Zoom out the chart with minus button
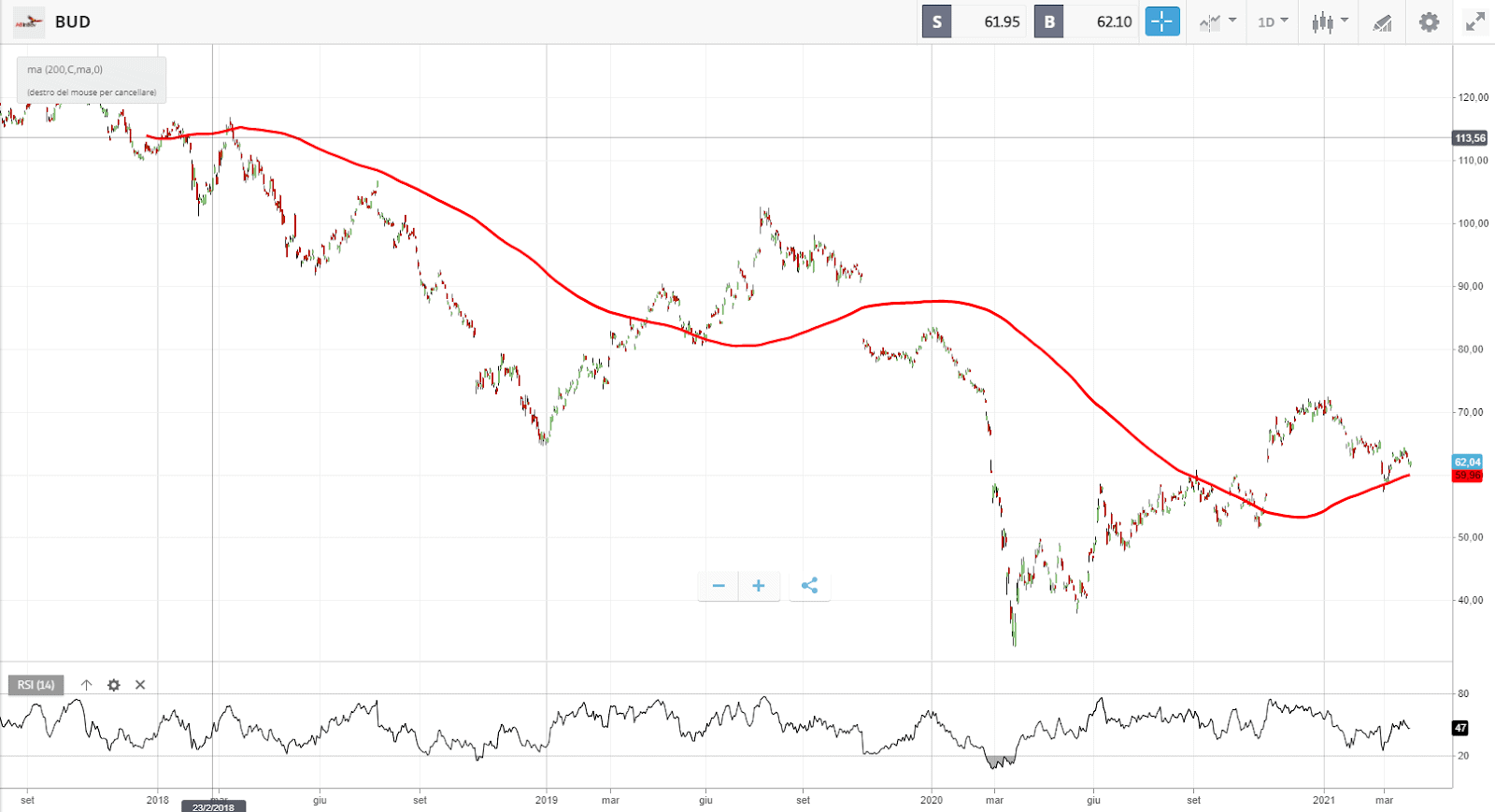 tap(719, 586)
